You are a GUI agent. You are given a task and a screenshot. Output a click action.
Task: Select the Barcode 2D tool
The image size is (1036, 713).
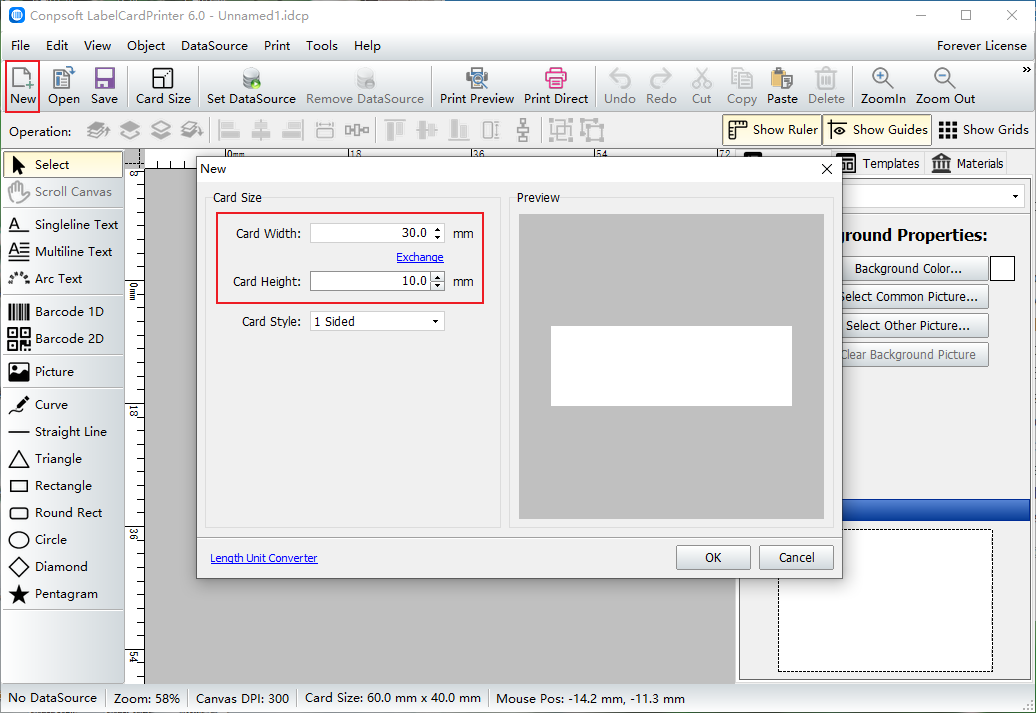(63, 339)
